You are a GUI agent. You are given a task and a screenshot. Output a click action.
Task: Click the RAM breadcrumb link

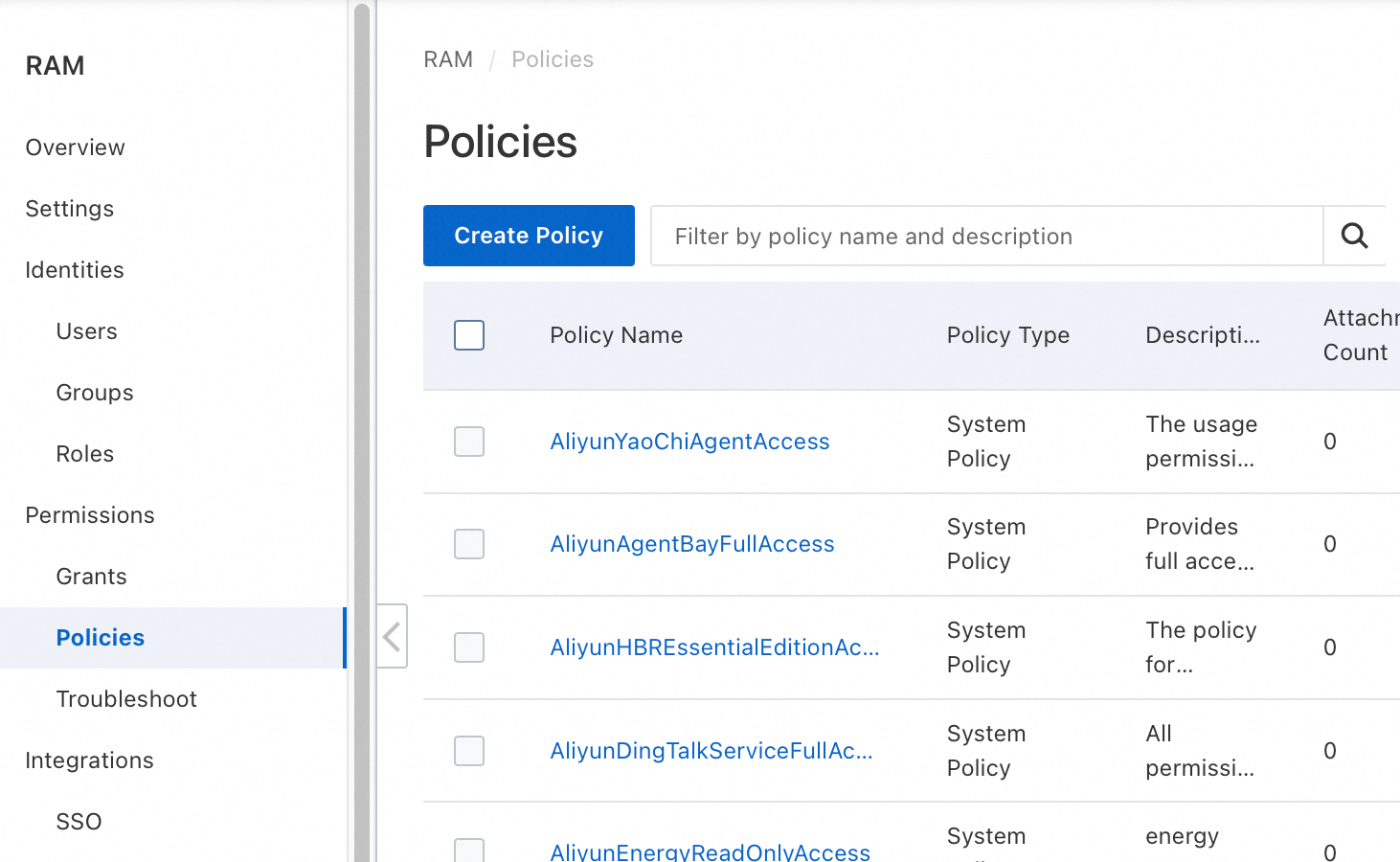pos(448,59)
